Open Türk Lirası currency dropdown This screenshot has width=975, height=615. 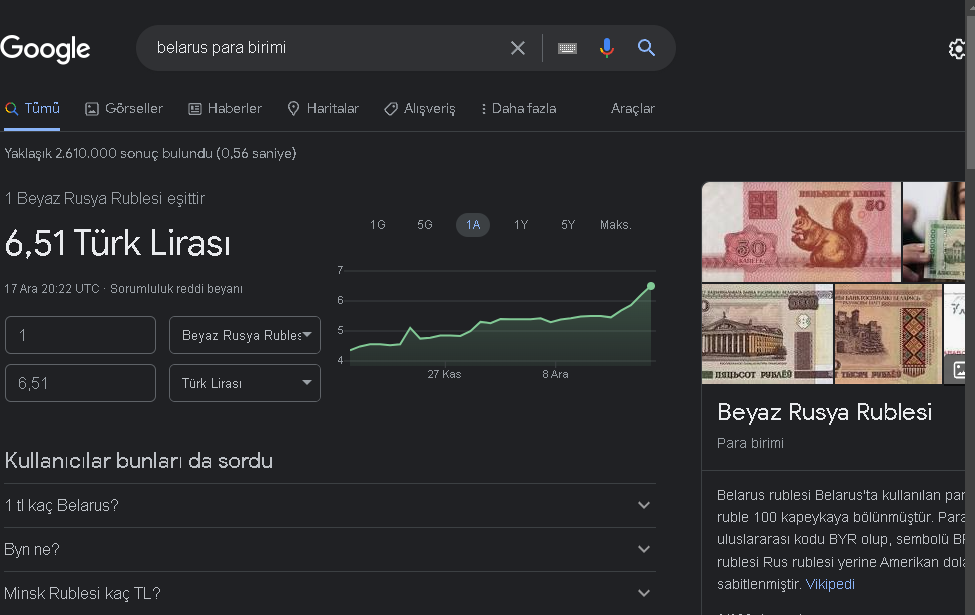245,383
